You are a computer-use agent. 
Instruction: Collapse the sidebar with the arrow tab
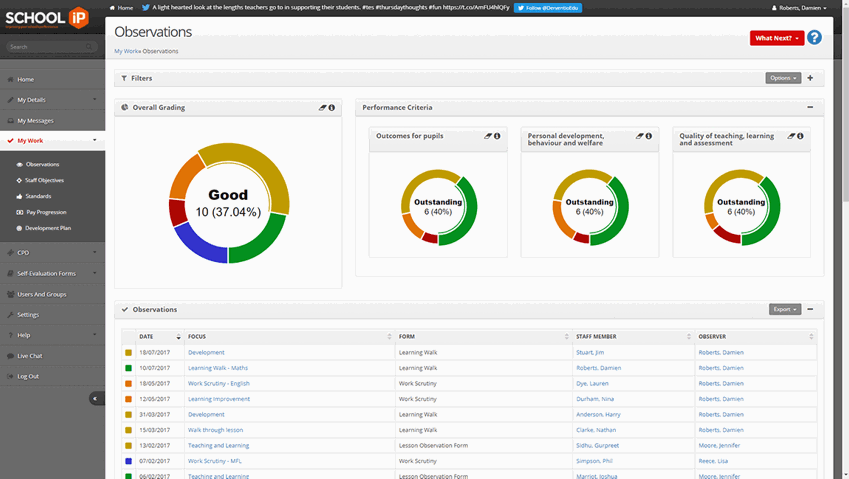(96, 398)
